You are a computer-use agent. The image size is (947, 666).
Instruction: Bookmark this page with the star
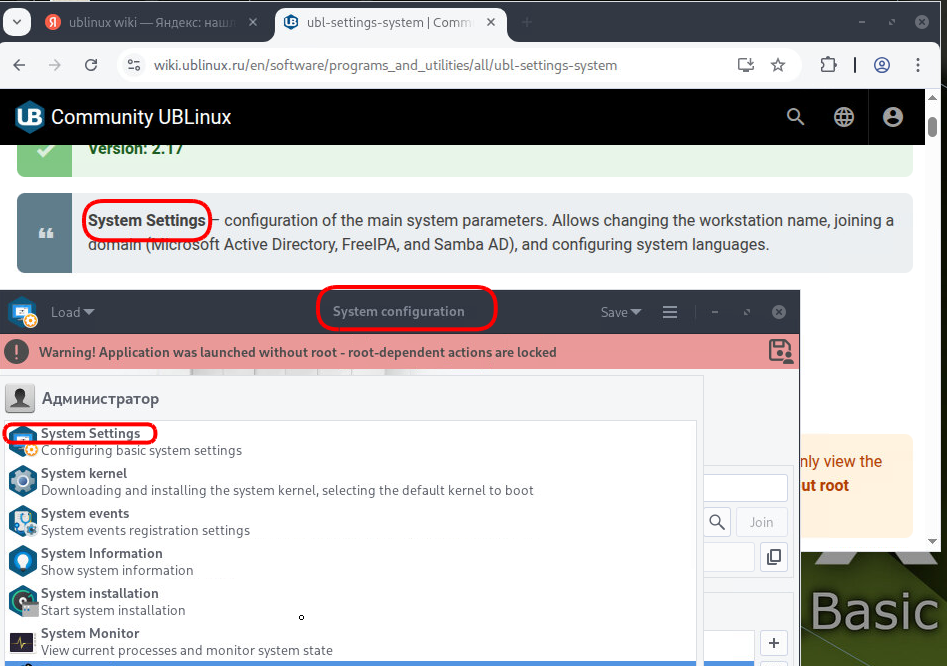778,65
